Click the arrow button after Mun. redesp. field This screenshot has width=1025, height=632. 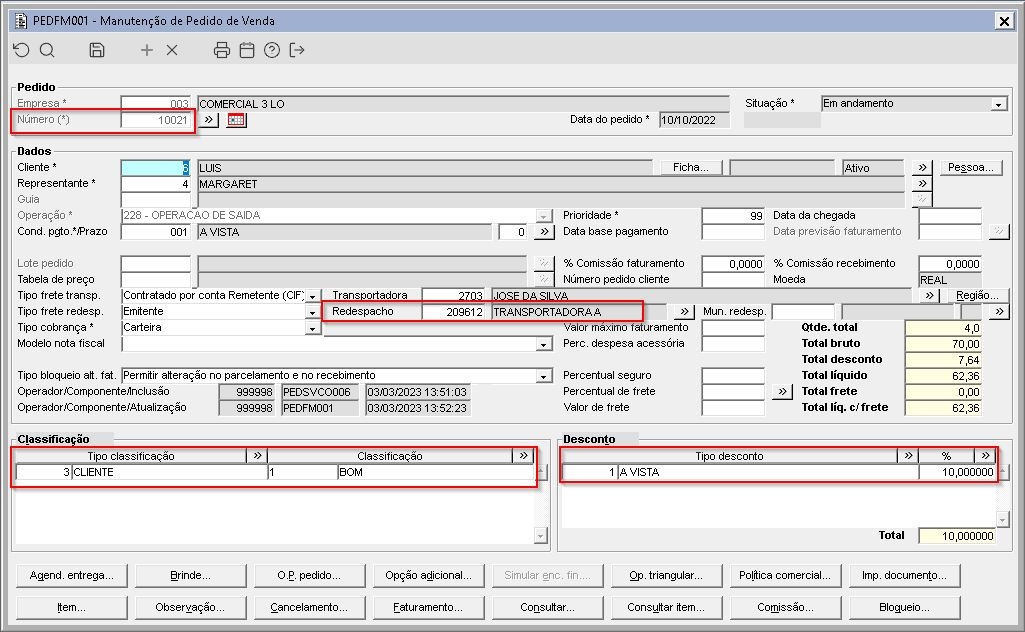tap(999, 312)
